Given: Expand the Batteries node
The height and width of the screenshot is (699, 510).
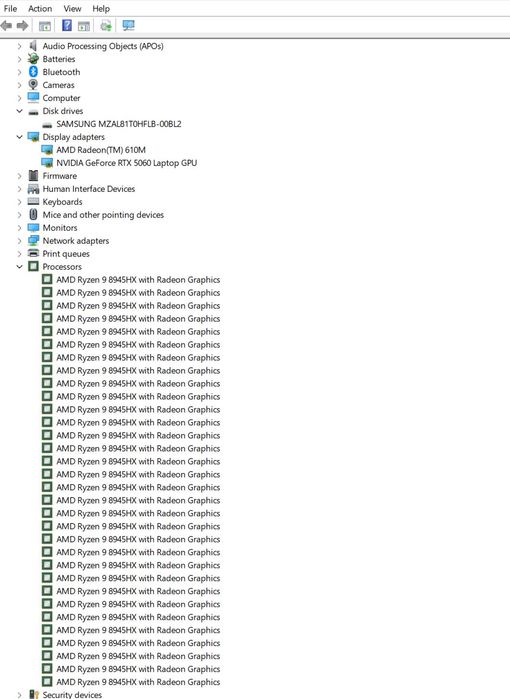Looking at the screenshot, I should [x=19, y=59].
